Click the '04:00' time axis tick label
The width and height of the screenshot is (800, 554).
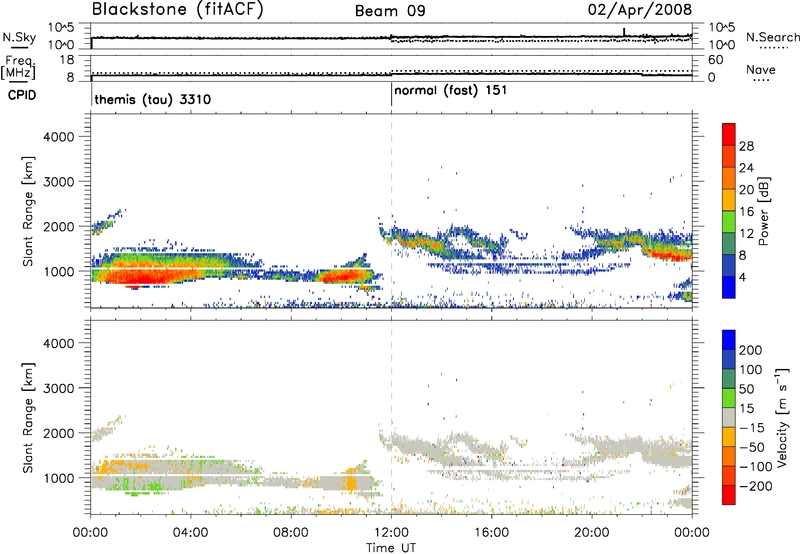pos(190,533)
